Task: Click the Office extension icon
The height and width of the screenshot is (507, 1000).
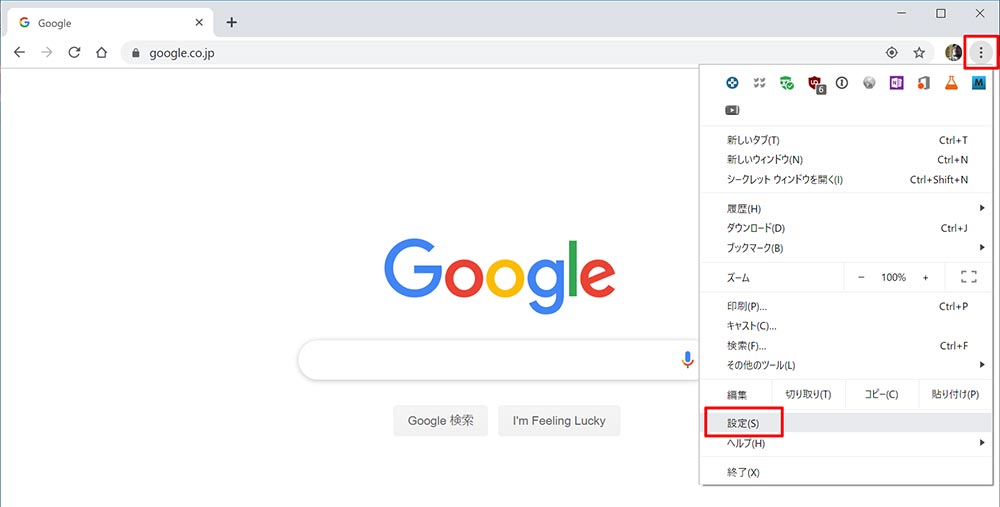Action: pos(924,82)
